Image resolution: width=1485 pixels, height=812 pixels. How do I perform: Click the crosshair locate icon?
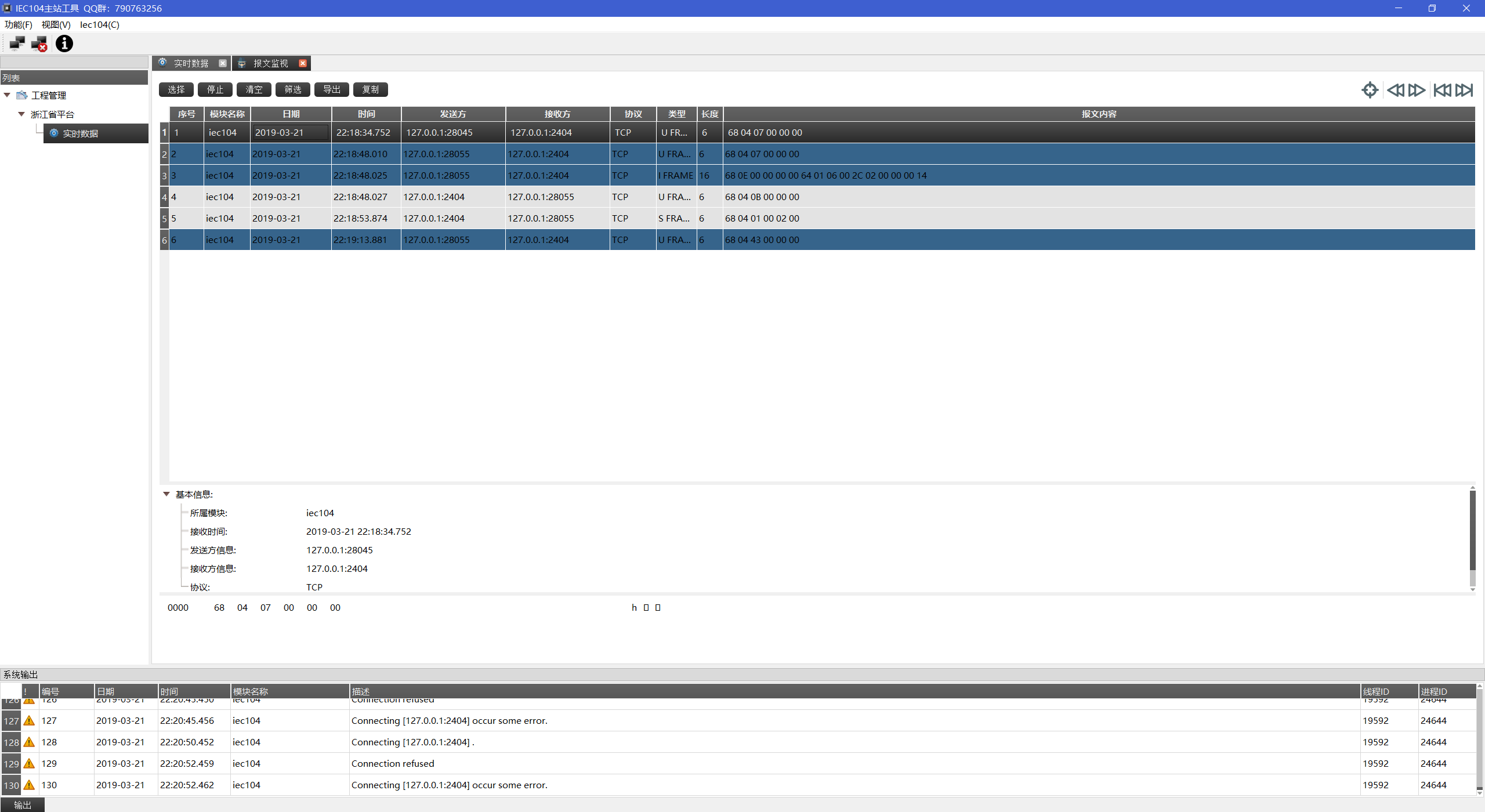point(1370,90)
